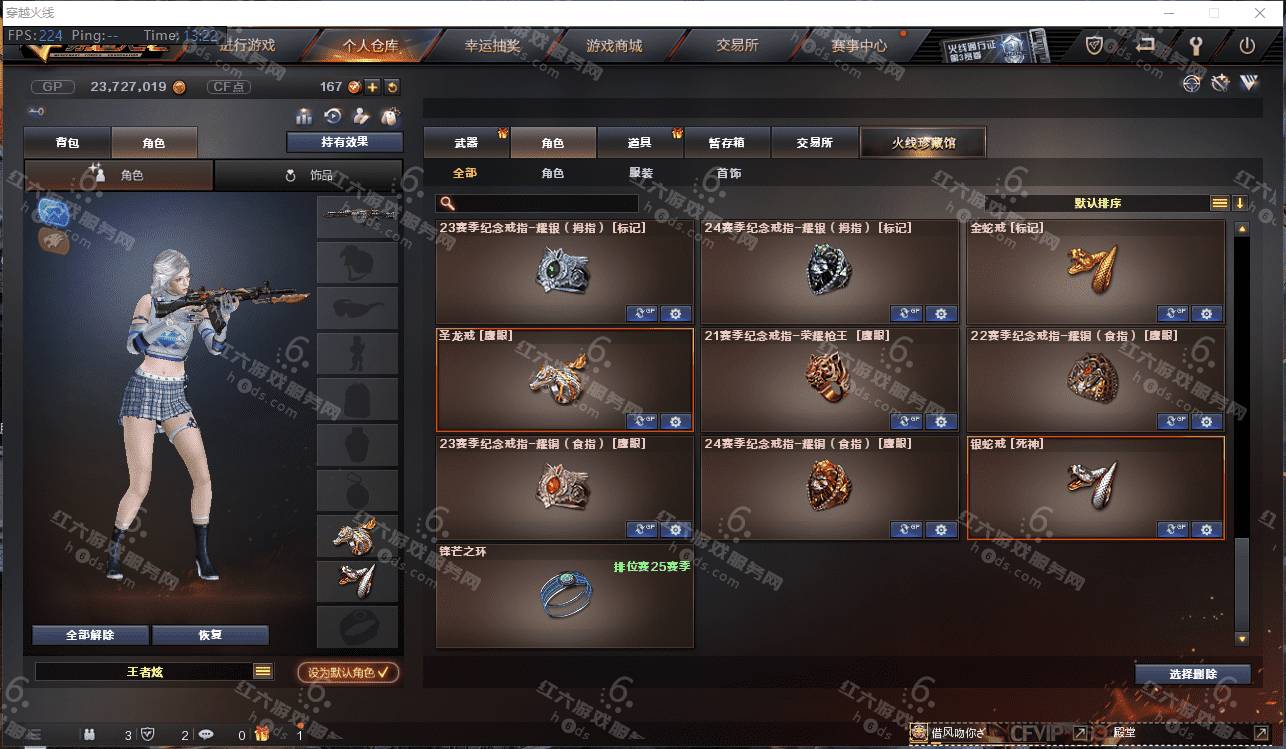Click the 选择删除 button
1286x749 pixels.
tap(1193, 674)
